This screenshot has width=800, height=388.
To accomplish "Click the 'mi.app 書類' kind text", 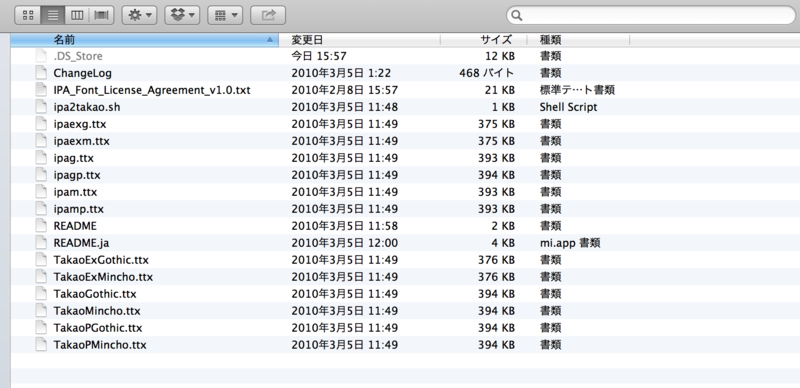I will click(x=570, y=243).
